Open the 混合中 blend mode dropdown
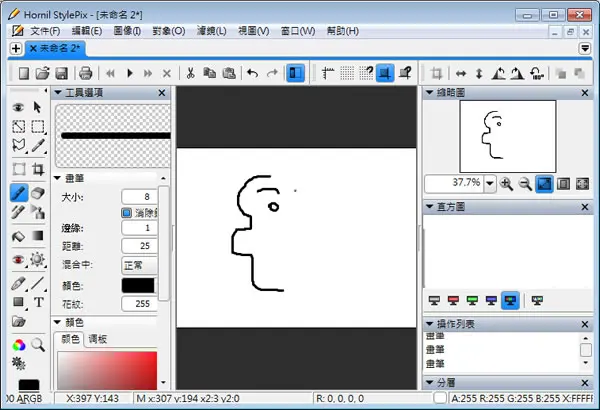The width and height of the screenshot is (600, 410). 140,265
